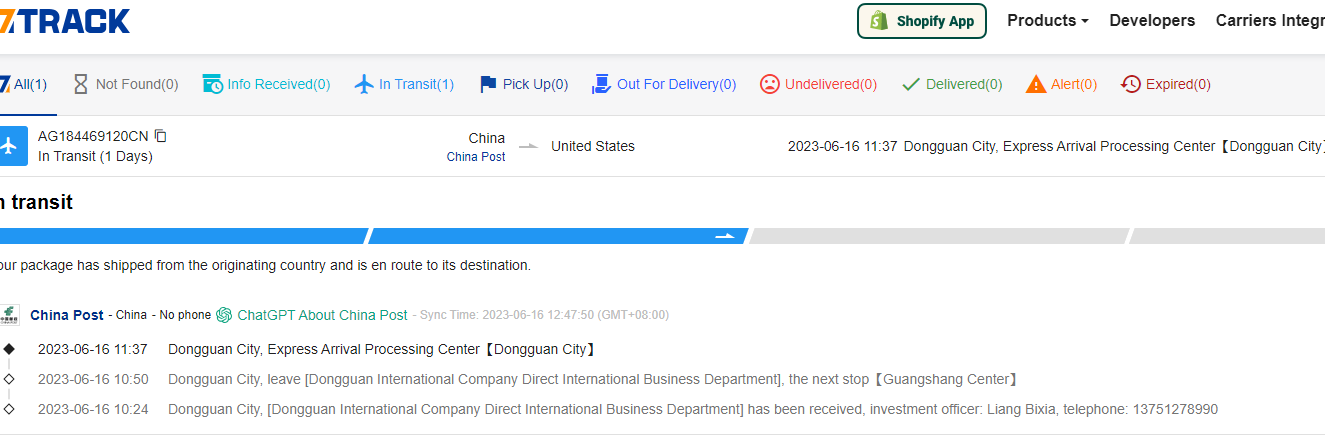Copy tracking number AG184469120CN icon
Viewport: 1325px width, 440px height.
tap(161, 136)
